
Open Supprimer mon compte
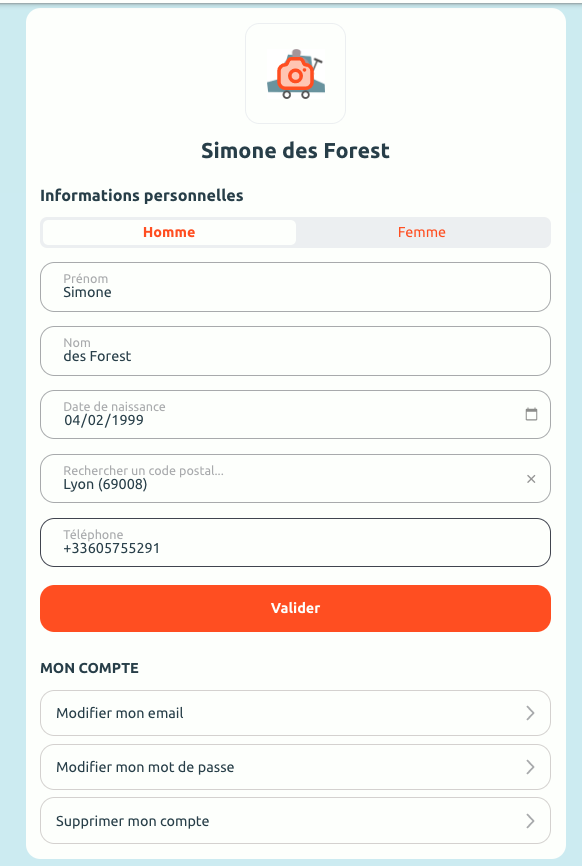coord(295,821)
